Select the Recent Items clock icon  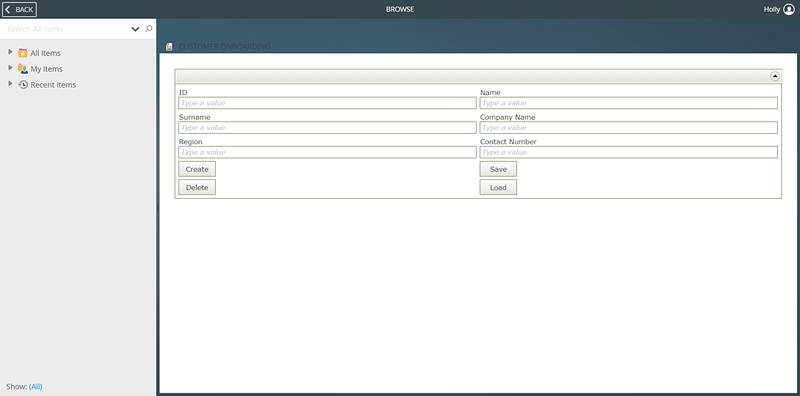point(22,85)
